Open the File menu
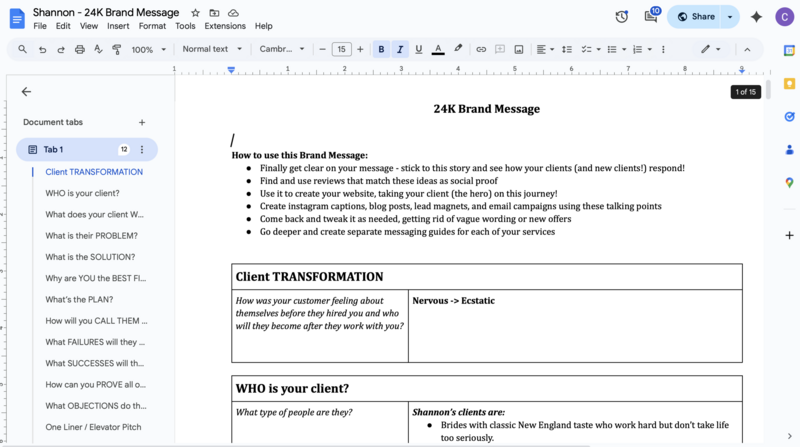Viewport: 800px width, 447px height. click(40, 26)
